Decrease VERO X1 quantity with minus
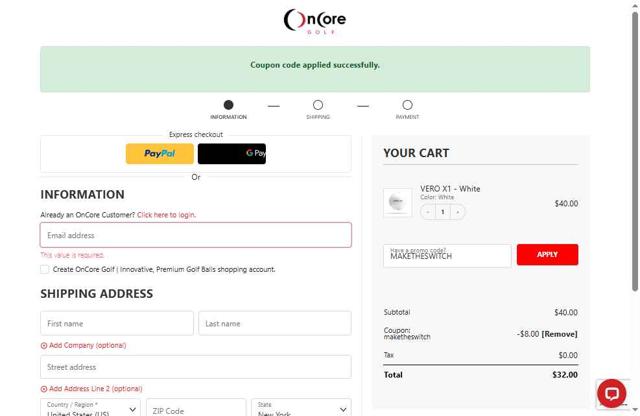The height and width of the screenshot is (416, 640). [x=428, y=212]
